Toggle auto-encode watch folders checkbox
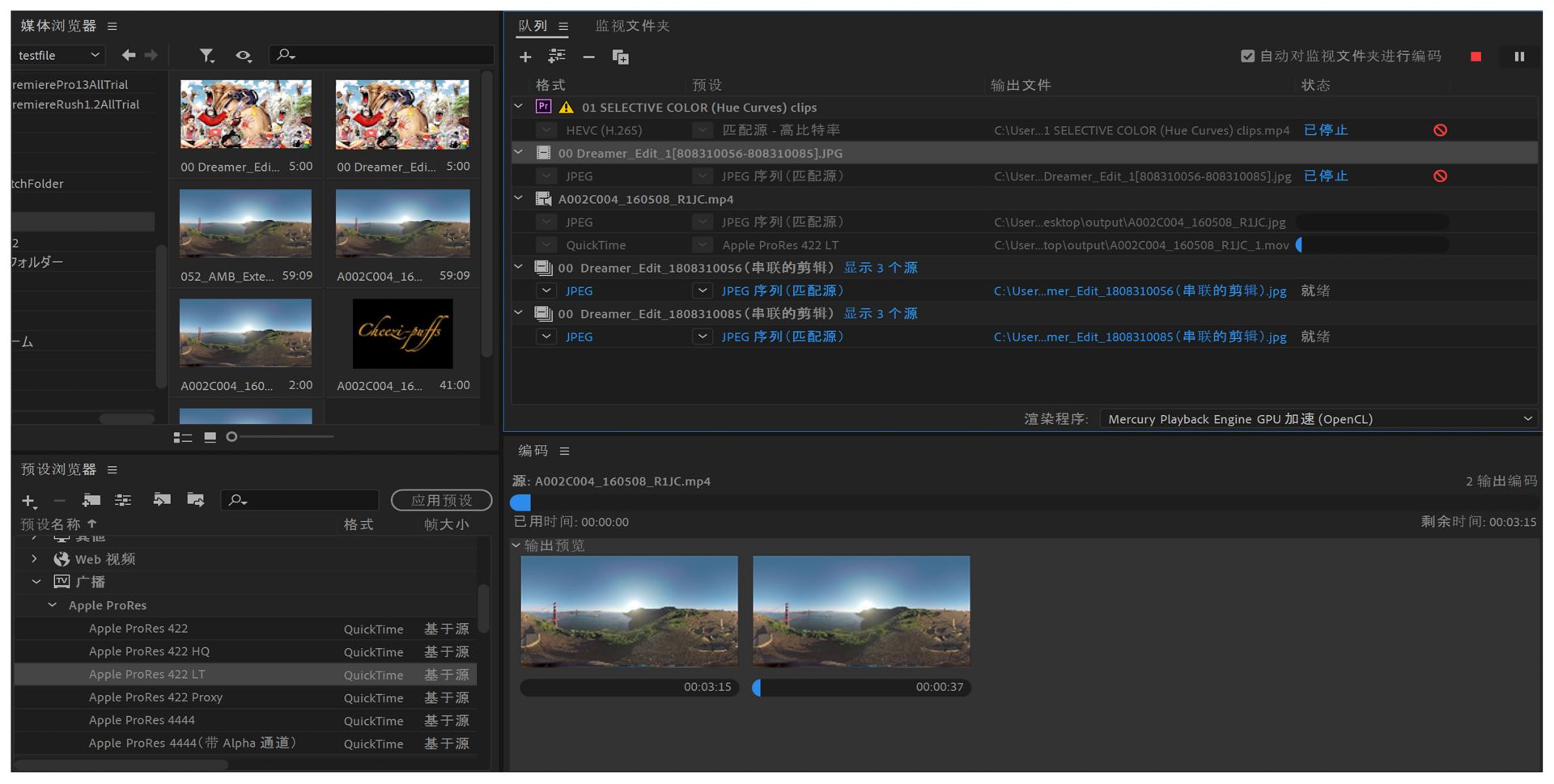Screen dimensions: 1554x784 tap(1247, 56)
